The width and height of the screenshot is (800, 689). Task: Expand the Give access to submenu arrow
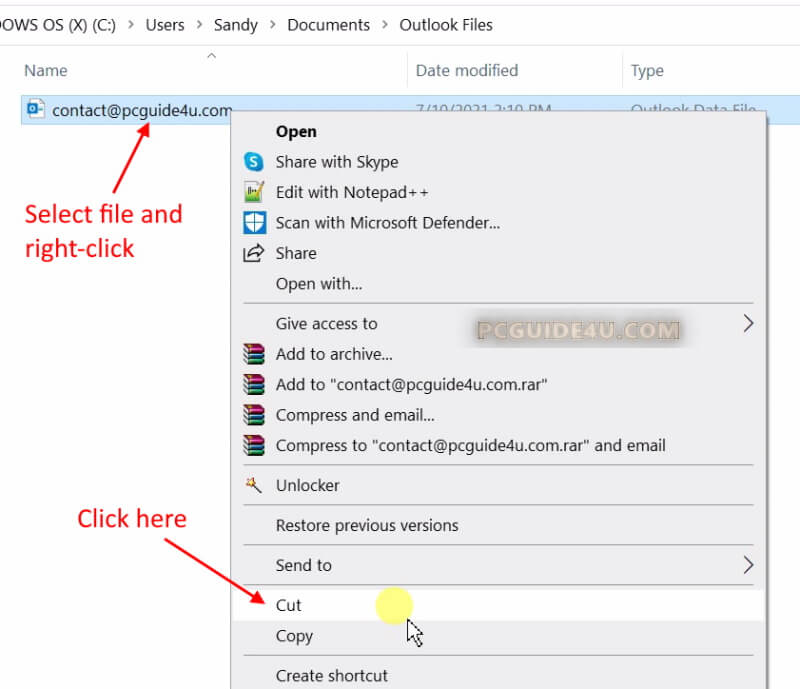pos(747,323)
